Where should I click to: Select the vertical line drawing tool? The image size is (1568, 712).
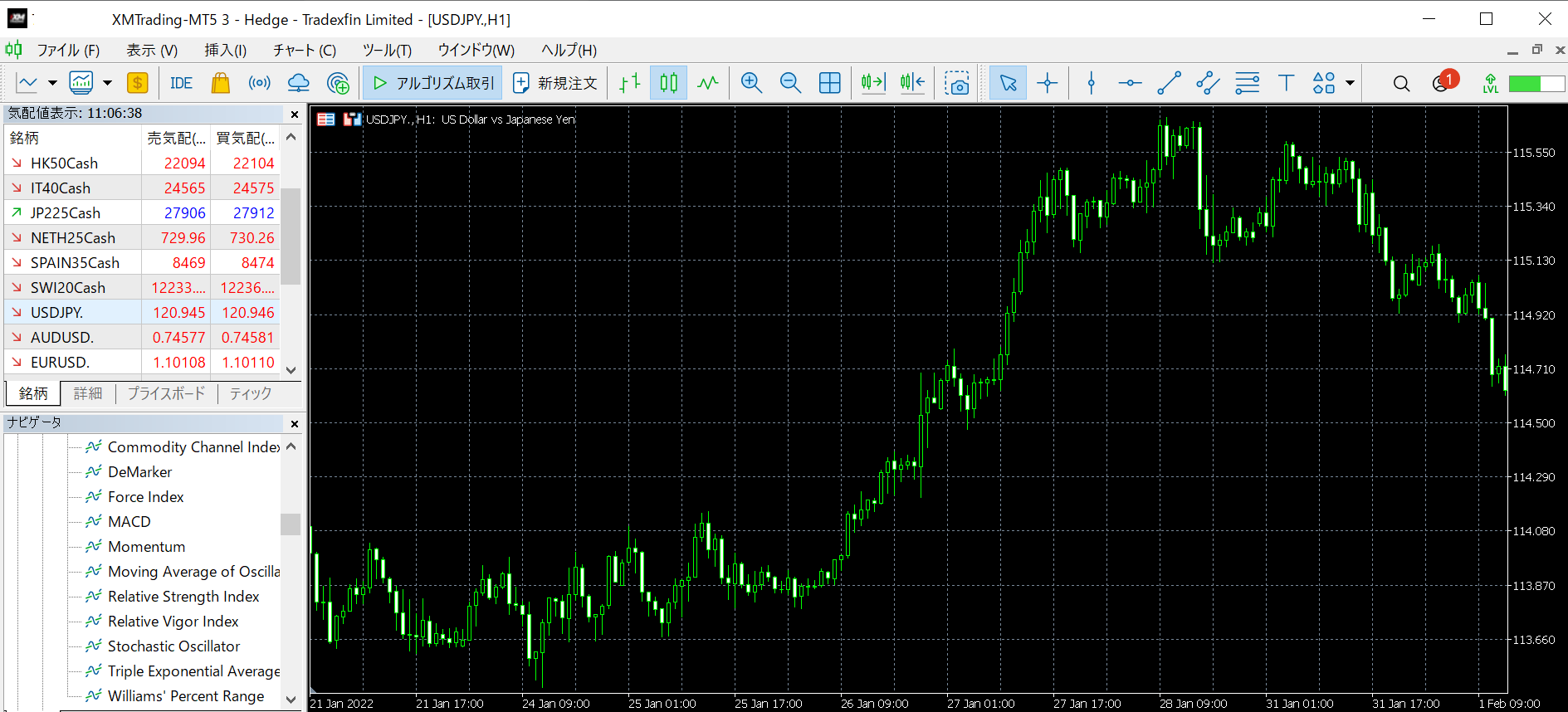[1092, 83]
